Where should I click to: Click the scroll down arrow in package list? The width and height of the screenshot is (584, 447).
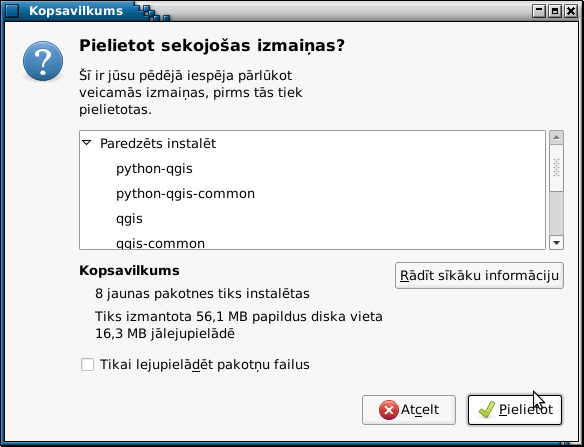coord(556,243)
